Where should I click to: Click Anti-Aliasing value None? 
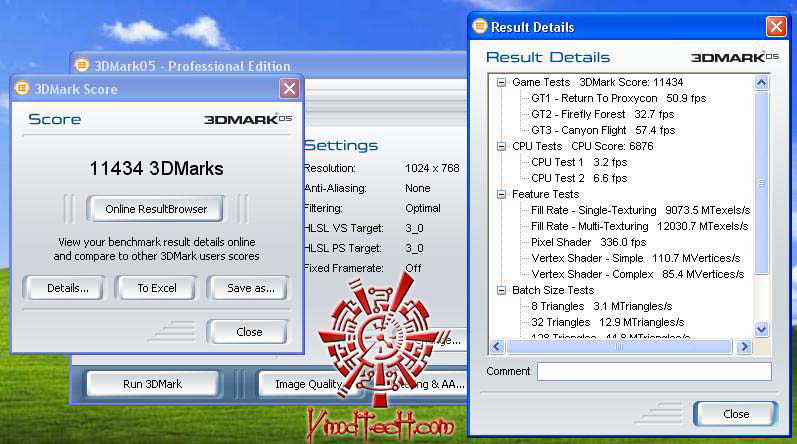click(x=417, y=188)
